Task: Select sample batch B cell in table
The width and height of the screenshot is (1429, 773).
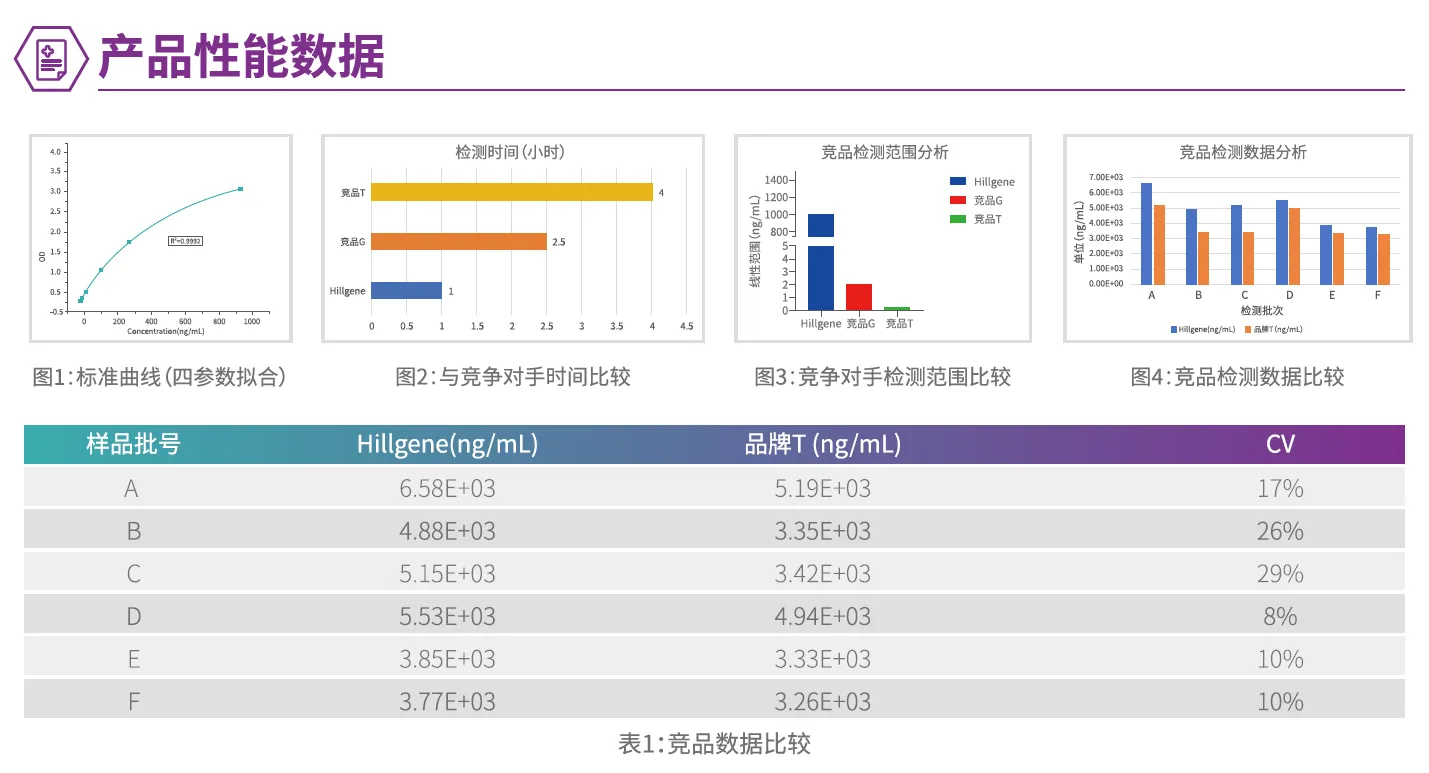Action: 134,531
